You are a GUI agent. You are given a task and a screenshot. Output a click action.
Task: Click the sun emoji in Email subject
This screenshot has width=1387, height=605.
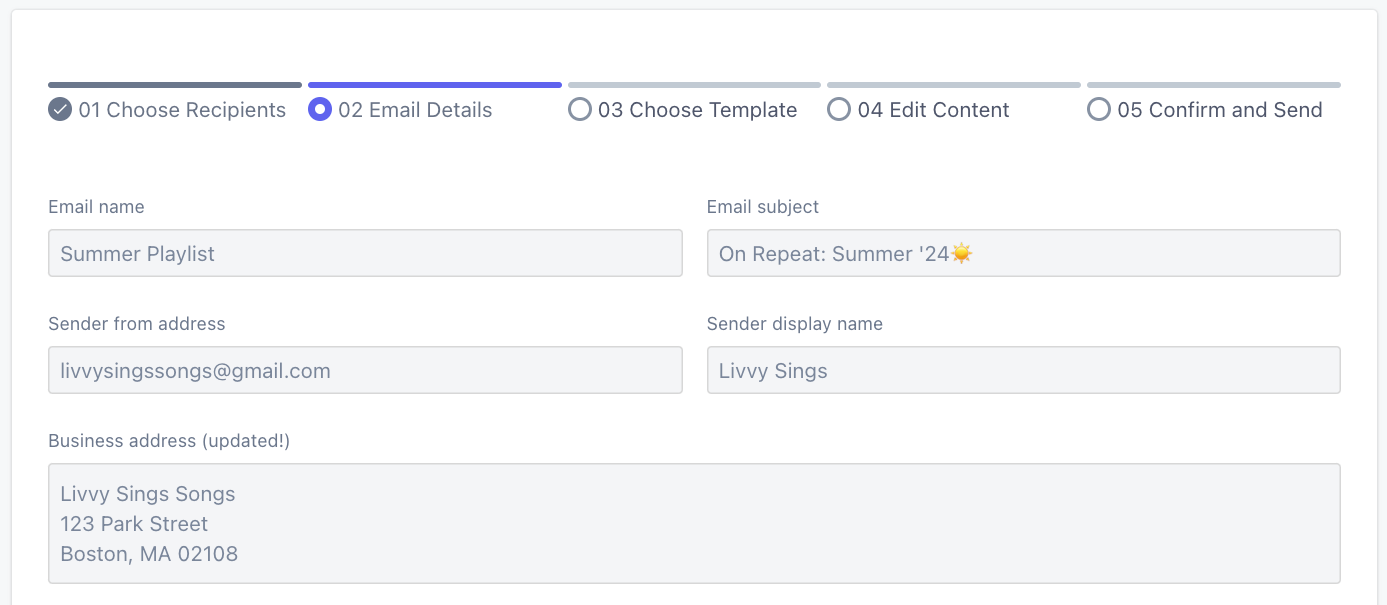click(962, 254)
